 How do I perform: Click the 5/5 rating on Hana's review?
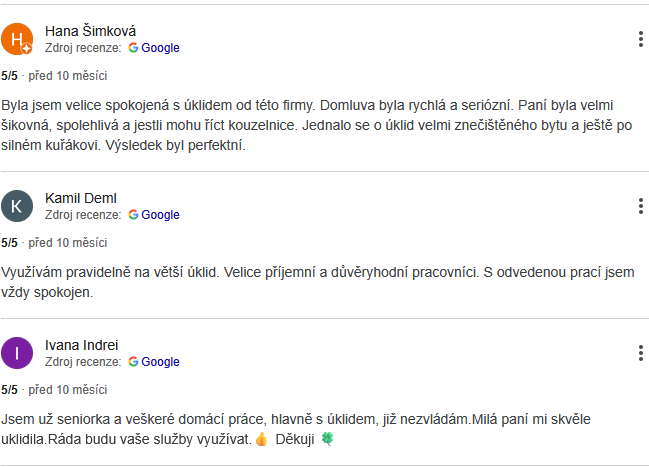pos(9,75)
